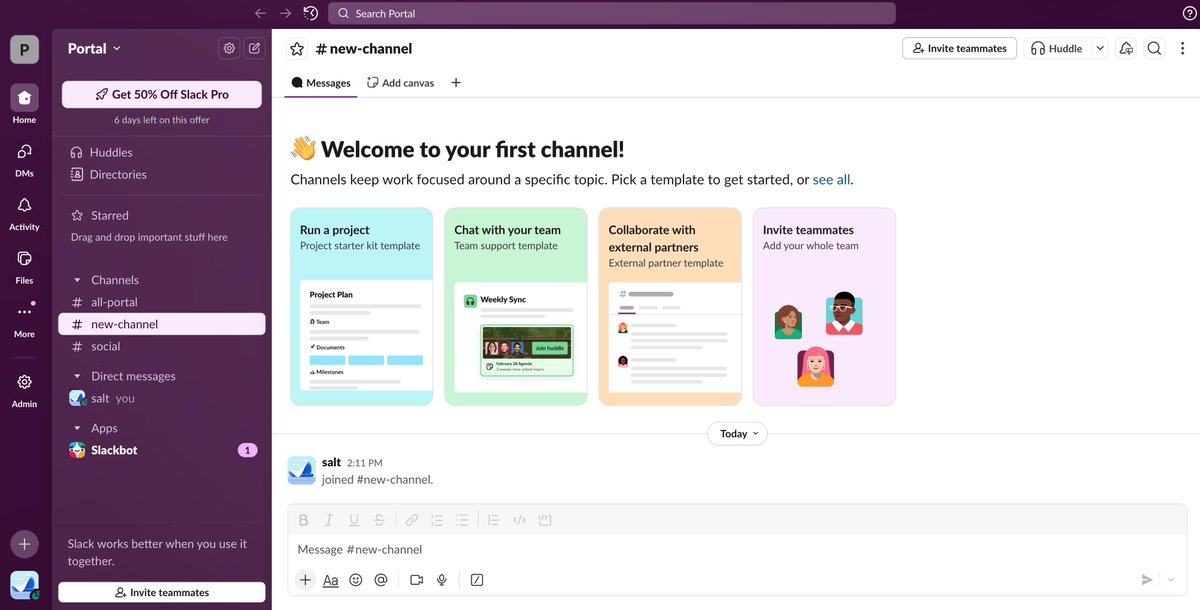Open channel more actions menu
Viewport: 1200px width, 610px height.
(x=1181, y=48)
